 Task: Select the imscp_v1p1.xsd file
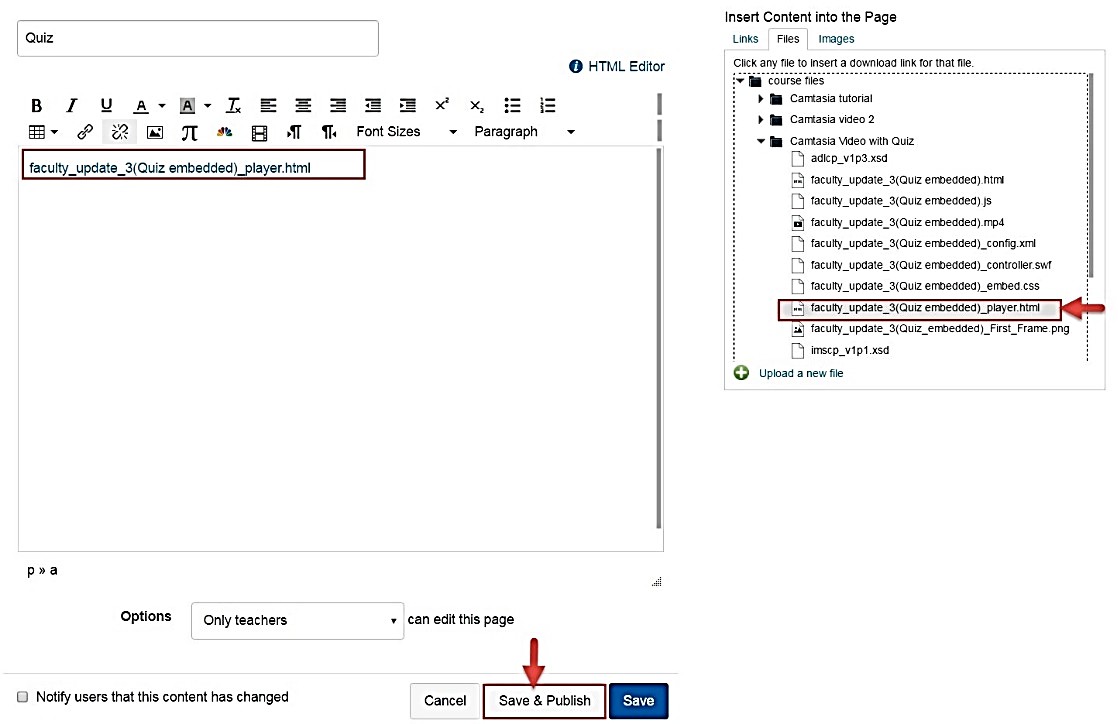point(849,350)
